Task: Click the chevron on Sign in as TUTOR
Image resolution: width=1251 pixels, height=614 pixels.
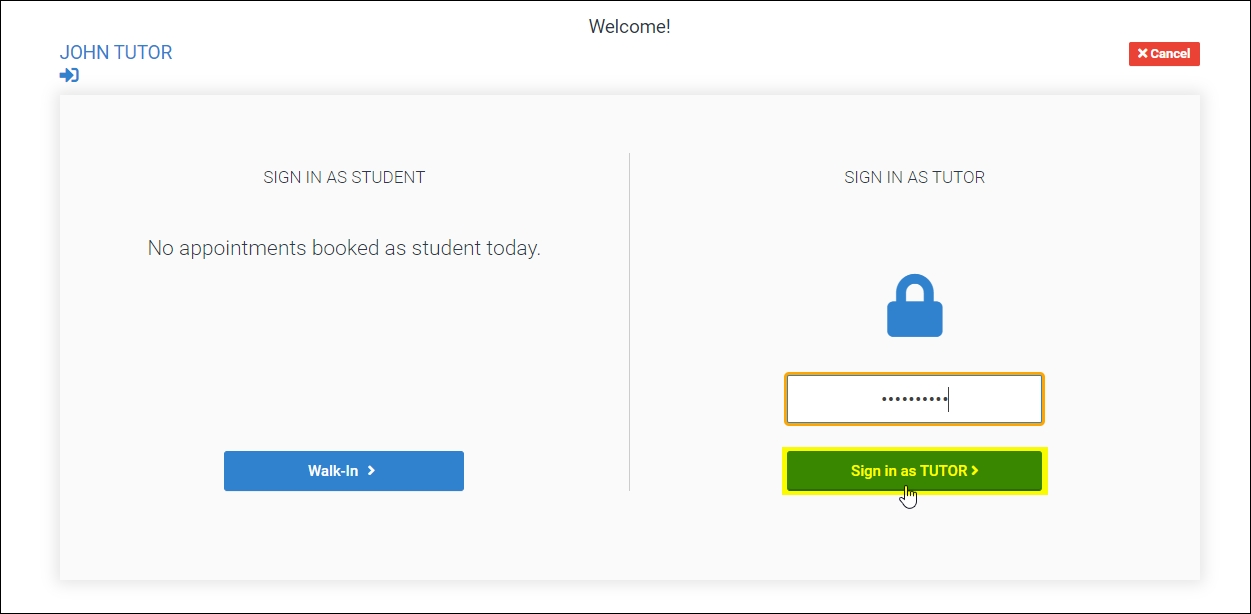Action: pos(975,470)
